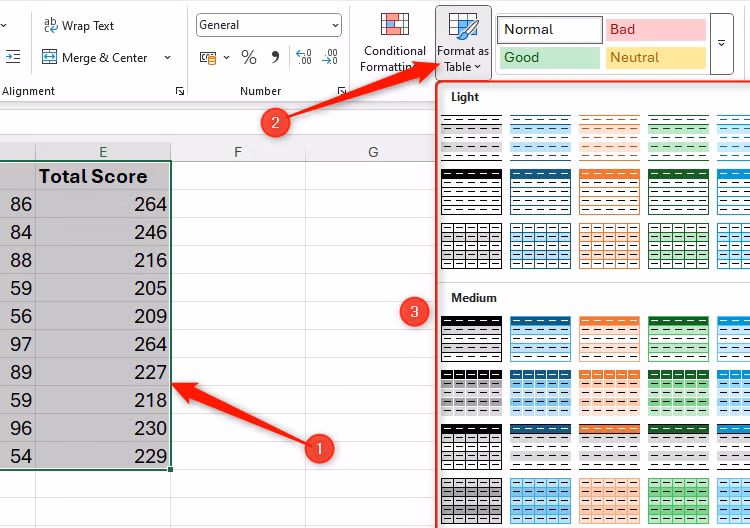750x528 pixels.
Task: Click cell with Total Score 230
Action: click(x=103, y=428)
